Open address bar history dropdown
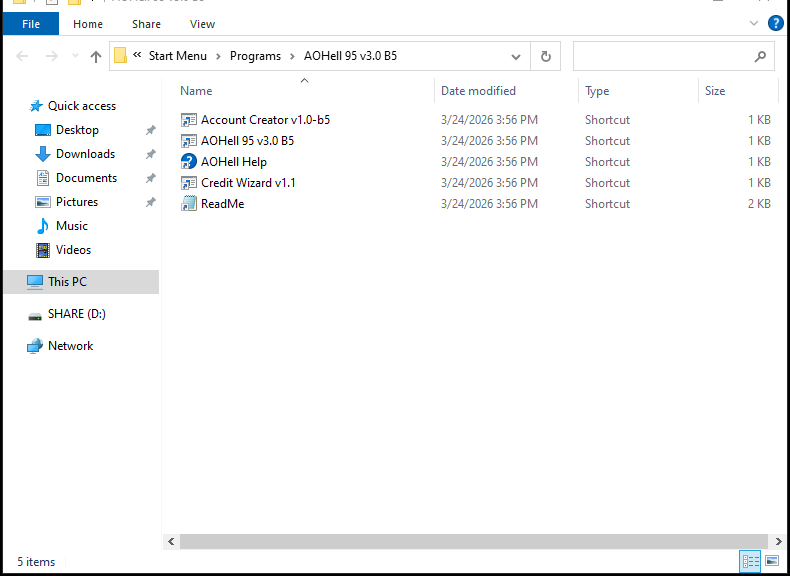This screenshot has width=790, height=576. 515,56
